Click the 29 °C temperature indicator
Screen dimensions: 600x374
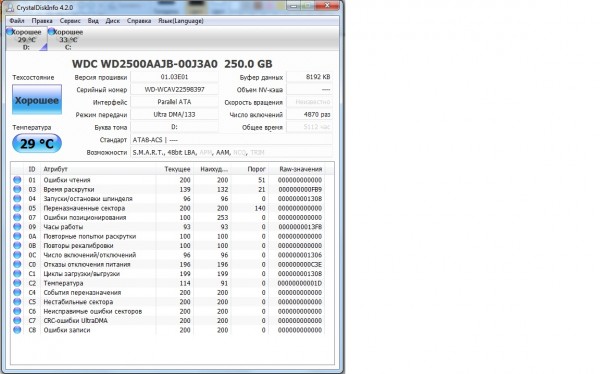37,144
